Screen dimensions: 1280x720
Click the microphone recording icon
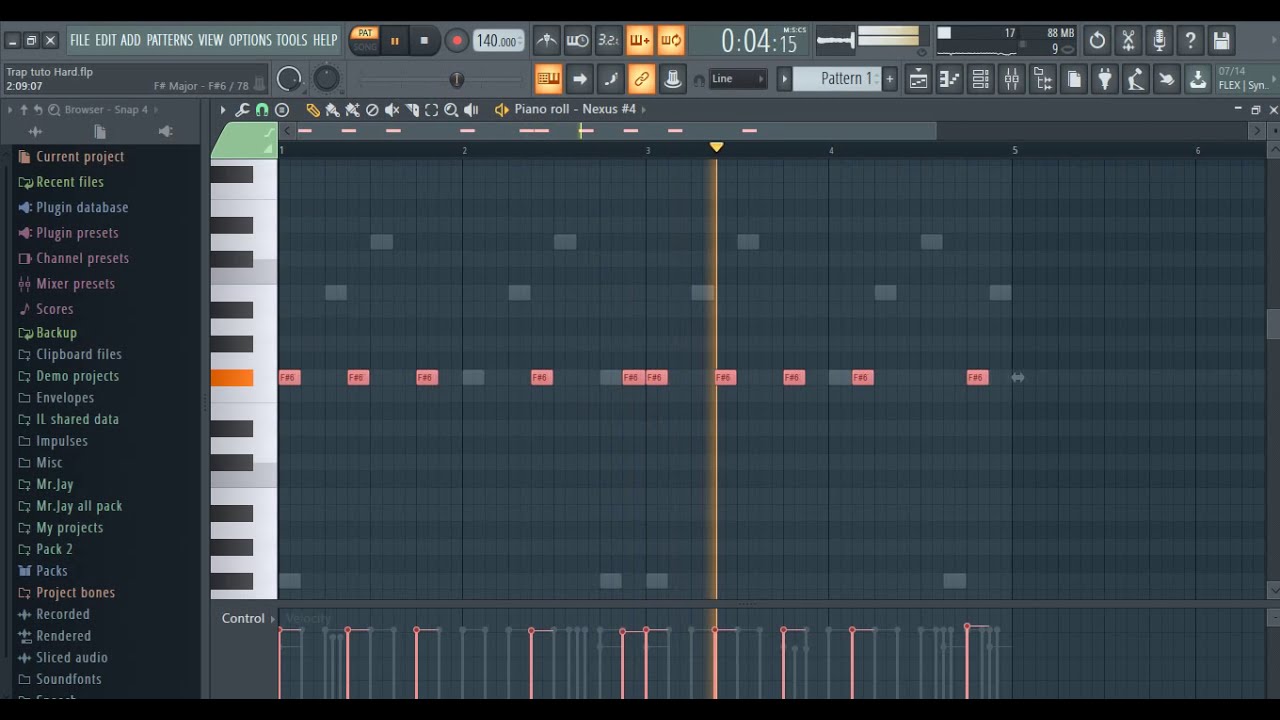[x=1159, y=41]
